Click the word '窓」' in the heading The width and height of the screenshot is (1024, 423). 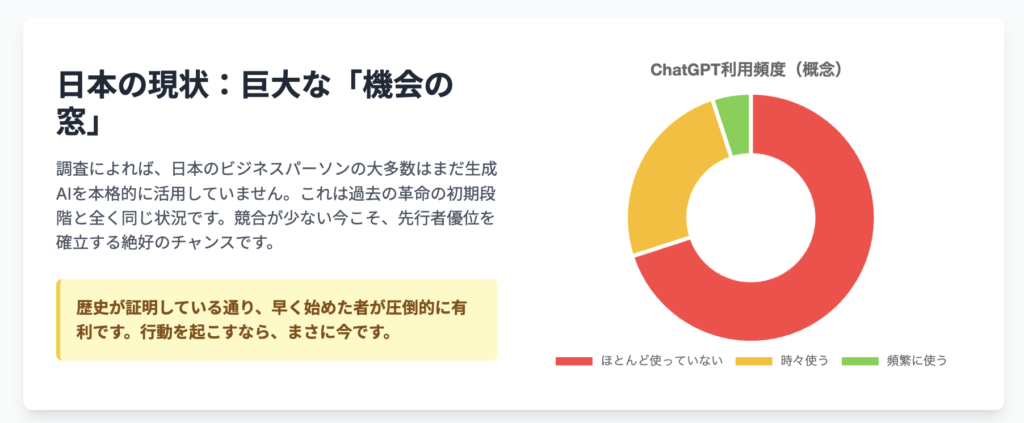tap(78, 122)
